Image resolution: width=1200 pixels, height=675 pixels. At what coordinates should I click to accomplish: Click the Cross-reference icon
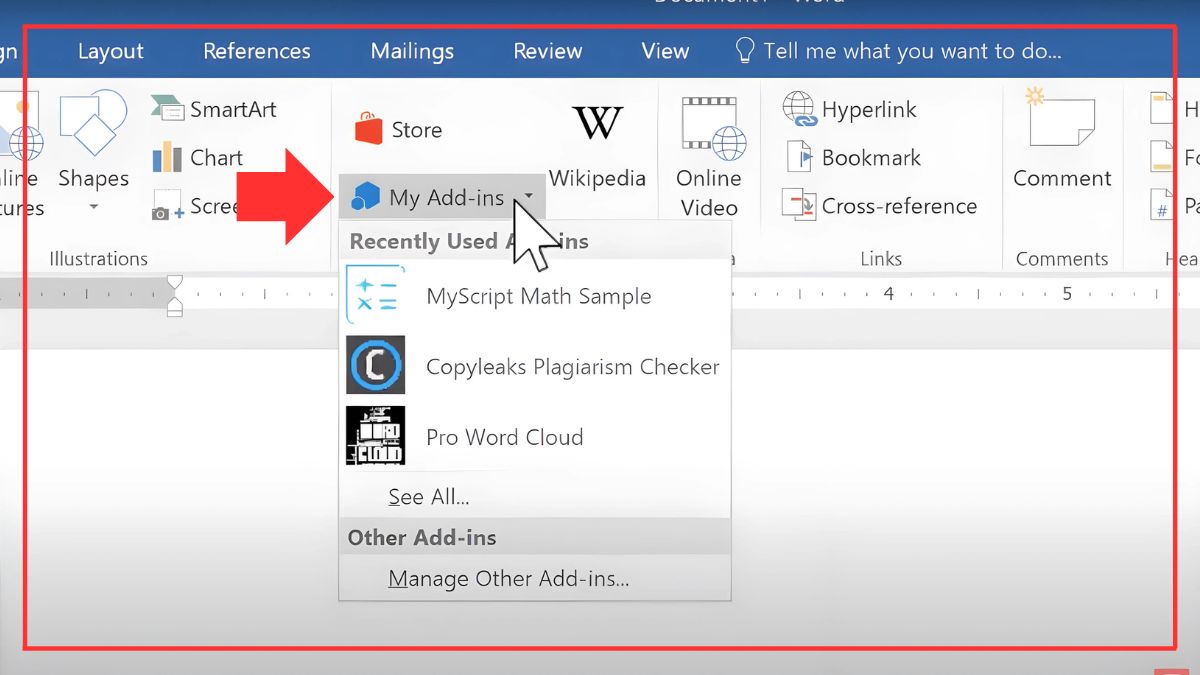(799, 205)
